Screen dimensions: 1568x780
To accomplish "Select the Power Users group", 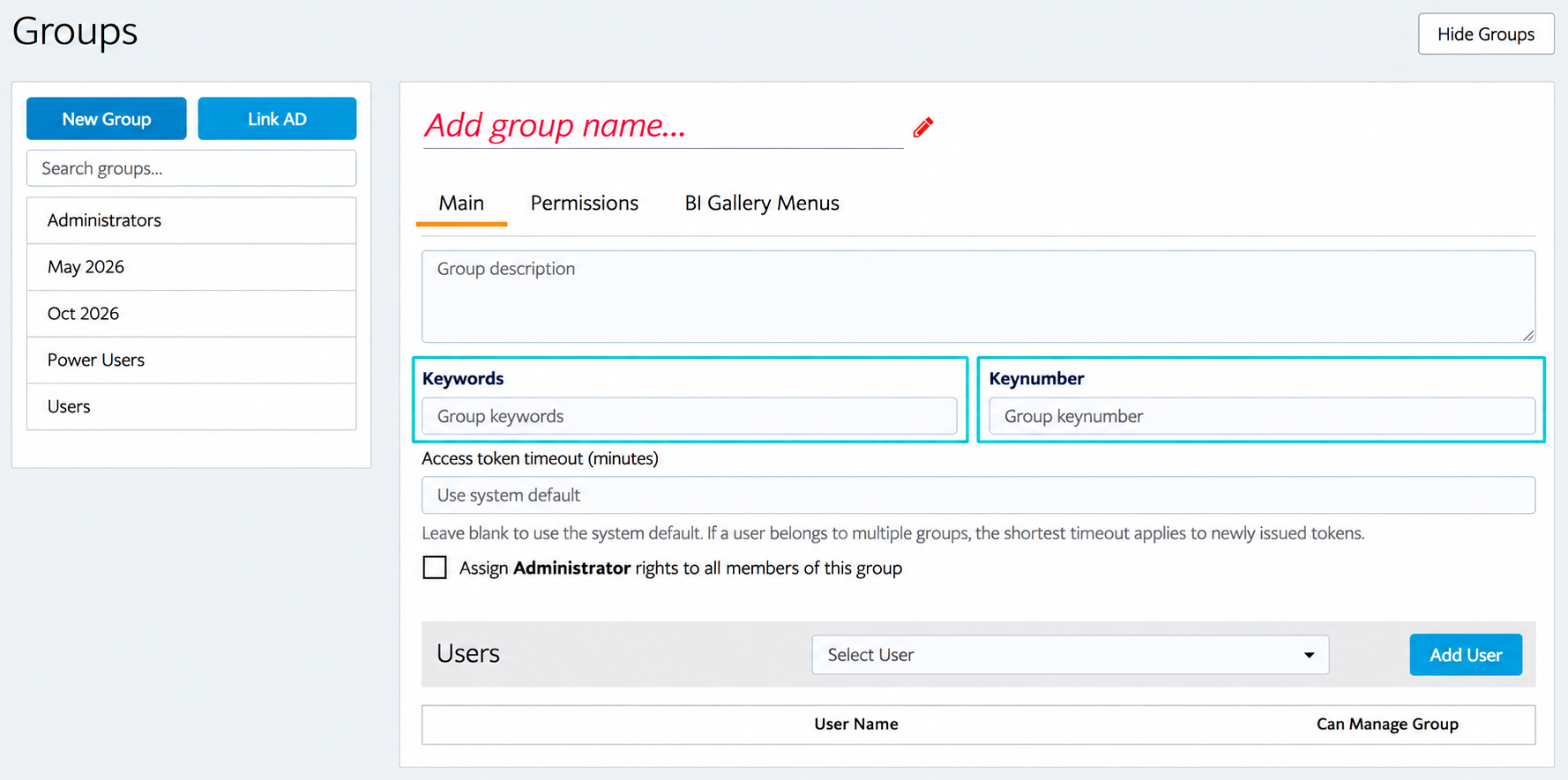I will [x=191, y=360].
